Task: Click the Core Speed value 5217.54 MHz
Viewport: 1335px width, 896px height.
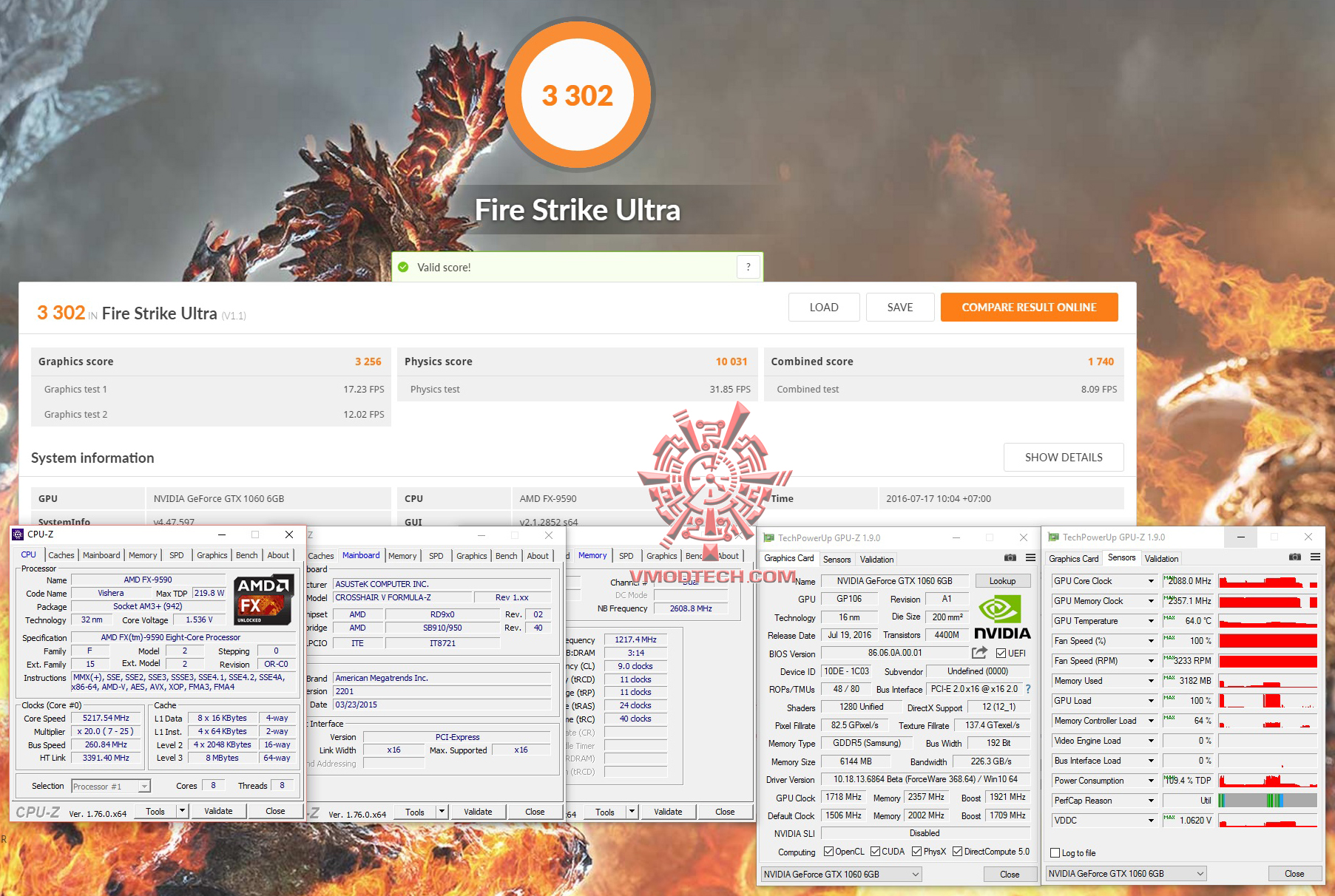Action: pos(106,719)
